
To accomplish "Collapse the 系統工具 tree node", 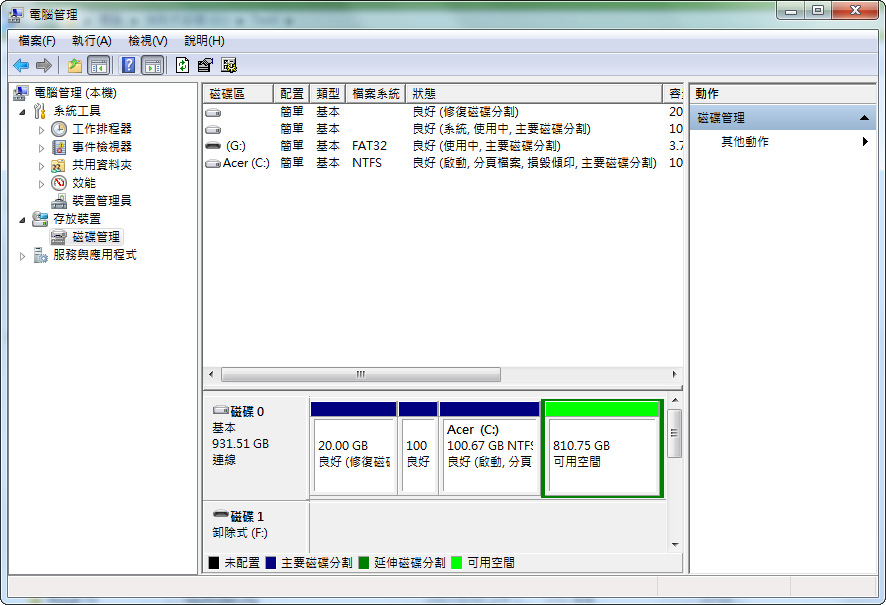I will pyautogui.click(x=23, y=112).
